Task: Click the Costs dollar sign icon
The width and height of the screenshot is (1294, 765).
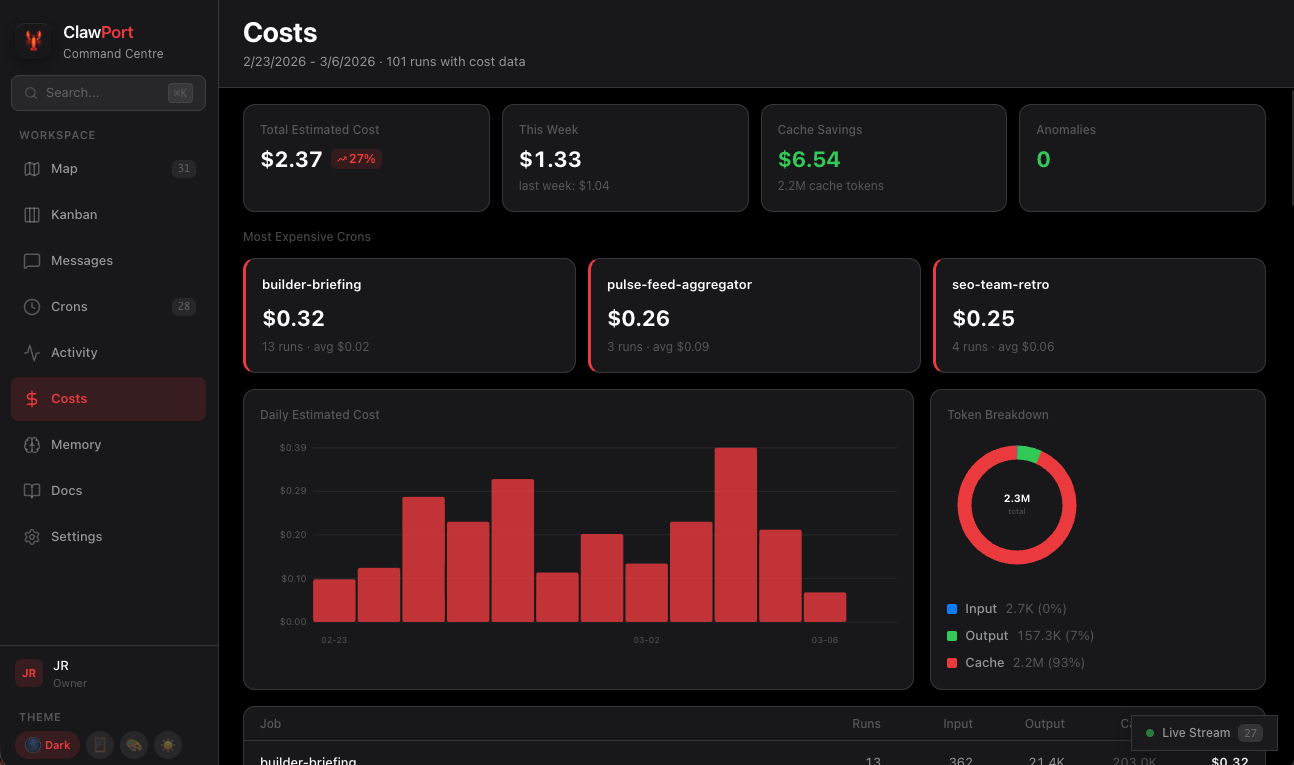Action: [x=31, y=398]
